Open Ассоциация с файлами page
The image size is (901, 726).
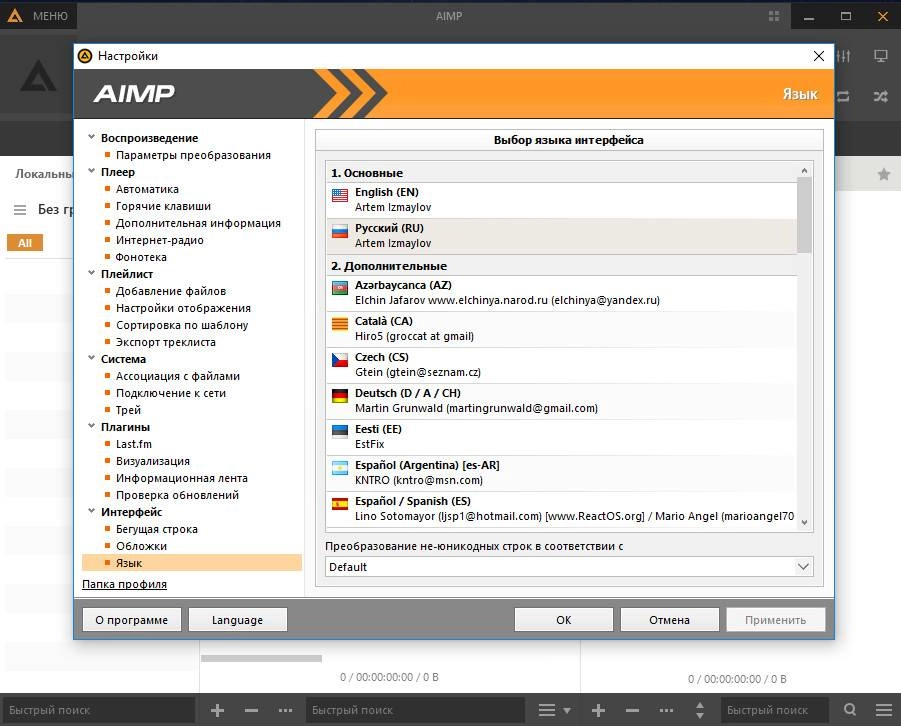point(178,376)
